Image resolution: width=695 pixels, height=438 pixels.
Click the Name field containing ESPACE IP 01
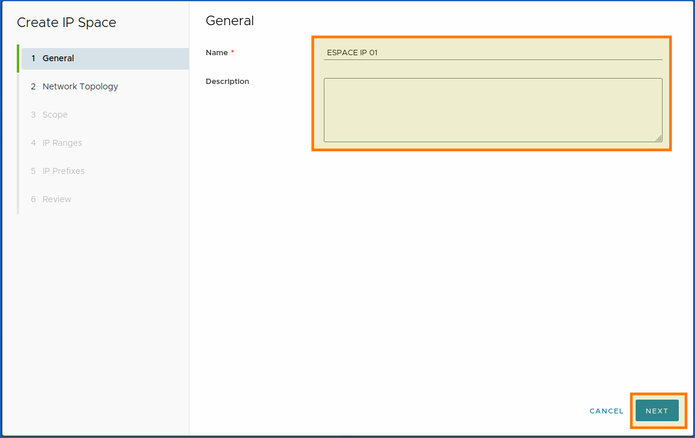tap(492, 52)
